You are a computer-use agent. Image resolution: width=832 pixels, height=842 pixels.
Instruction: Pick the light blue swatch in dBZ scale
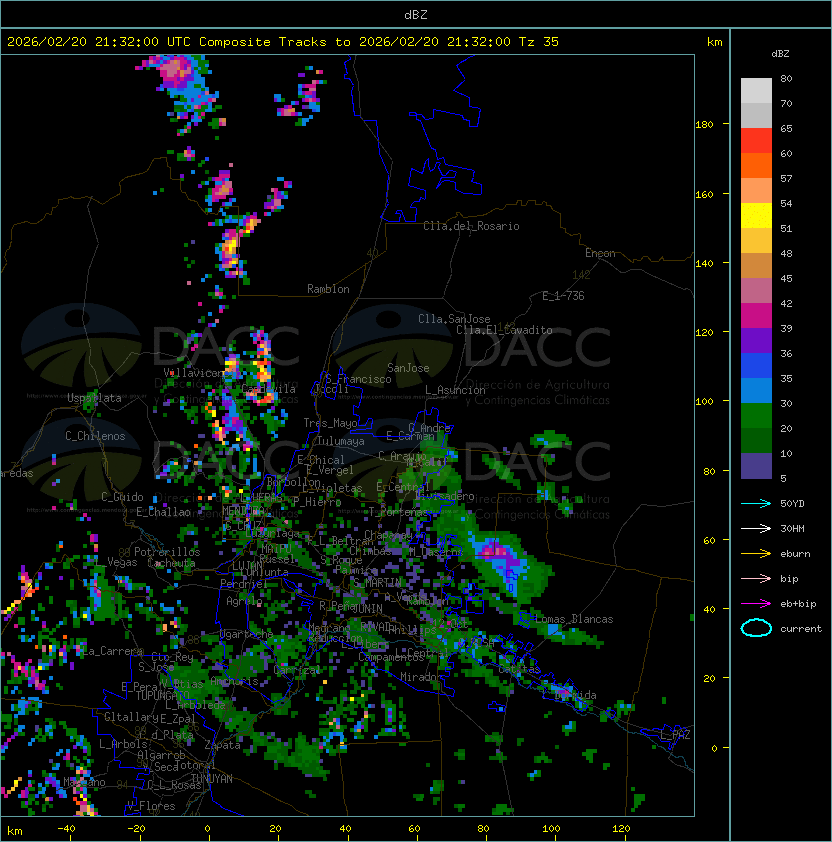(756, 391)
